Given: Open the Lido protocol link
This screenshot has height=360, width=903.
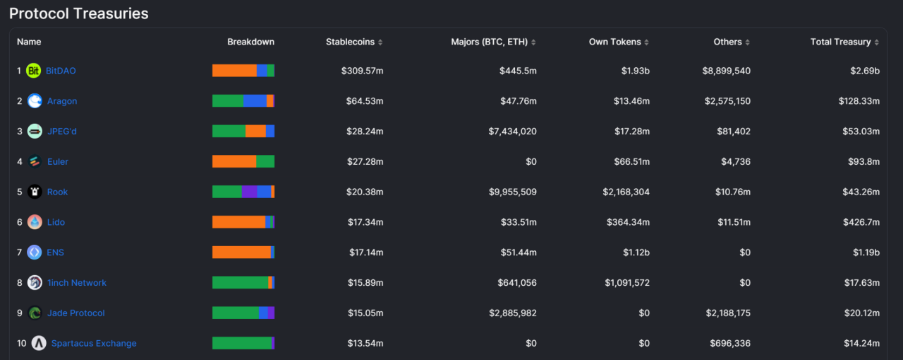Looking at the screenshot, I should (56, 222).
